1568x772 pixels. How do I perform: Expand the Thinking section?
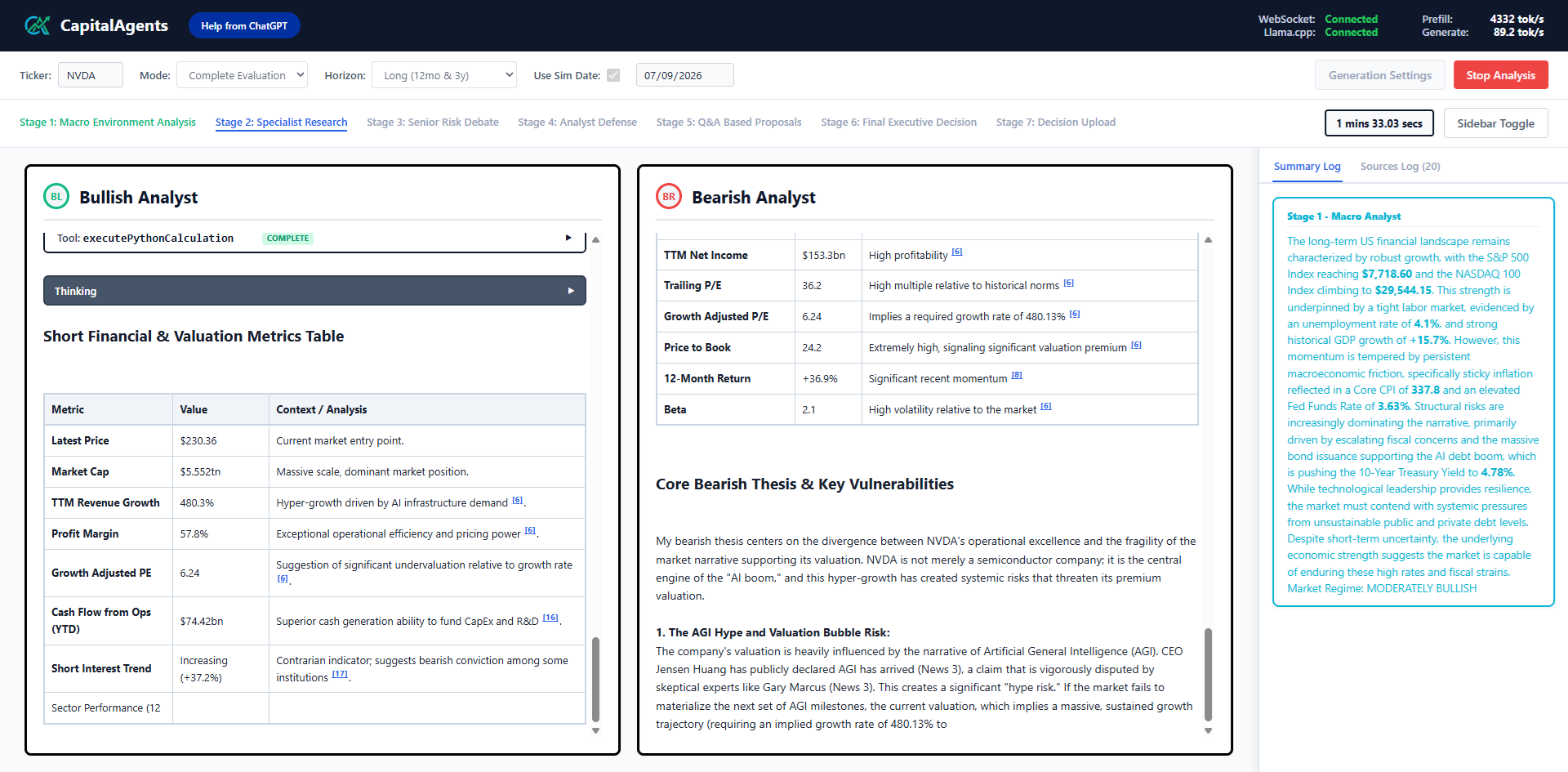[314, 291]
